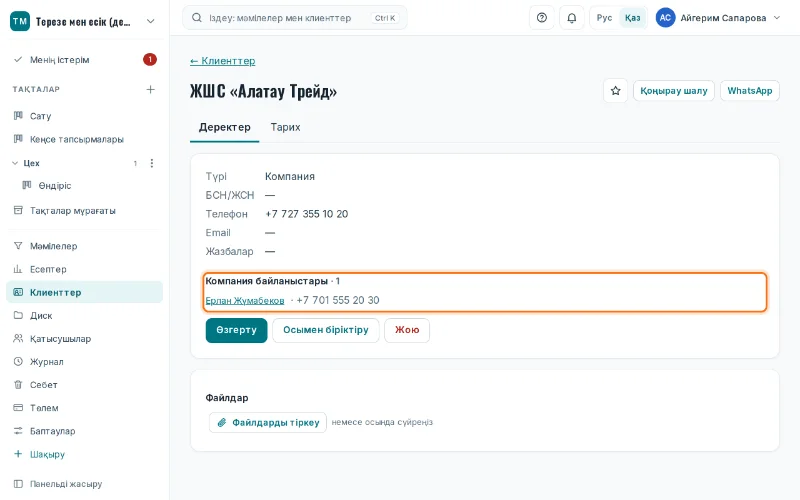Open workspace switcher dropdown arrow

tap(151, 21)
